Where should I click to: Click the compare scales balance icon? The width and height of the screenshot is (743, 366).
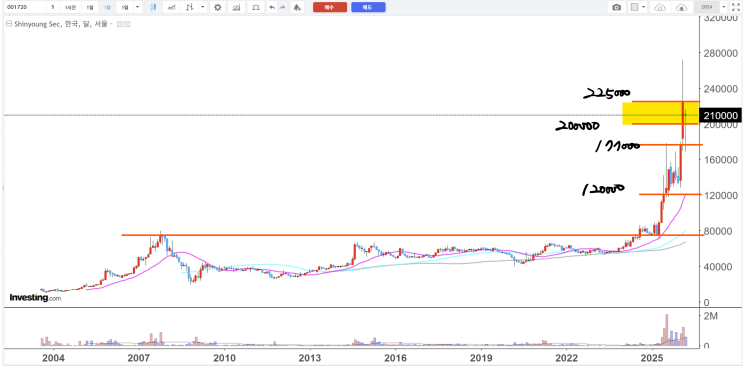[x=256, y=7]
